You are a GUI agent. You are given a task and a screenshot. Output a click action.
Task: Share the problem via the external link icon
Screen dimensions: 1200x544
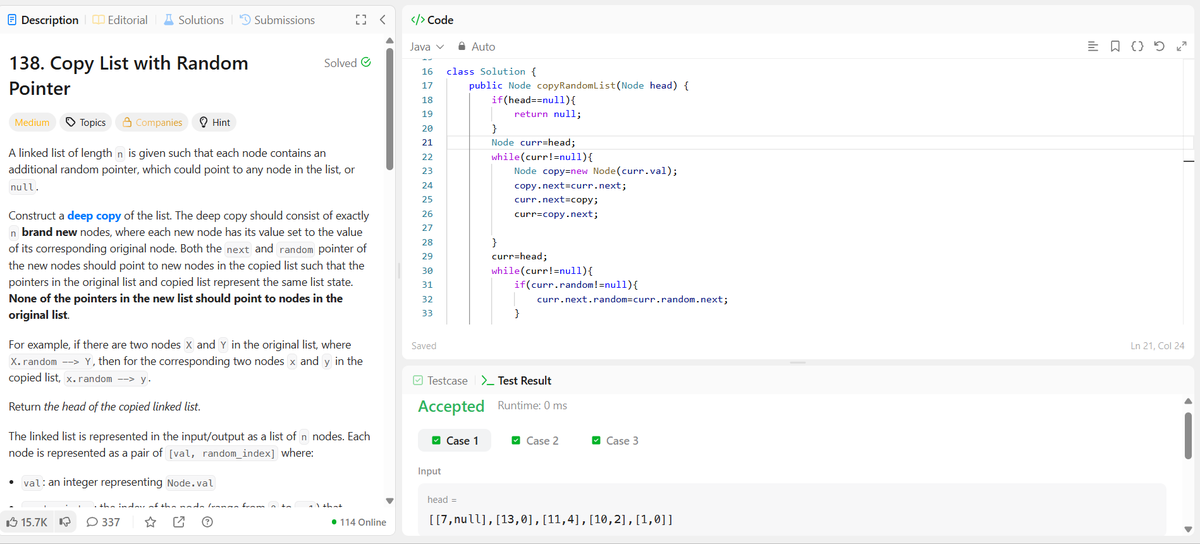178,522
